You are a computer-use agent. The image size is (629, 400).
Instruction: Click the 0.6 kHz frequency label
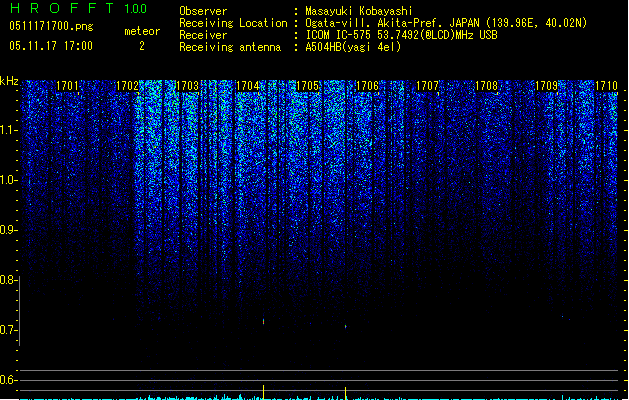9,380
